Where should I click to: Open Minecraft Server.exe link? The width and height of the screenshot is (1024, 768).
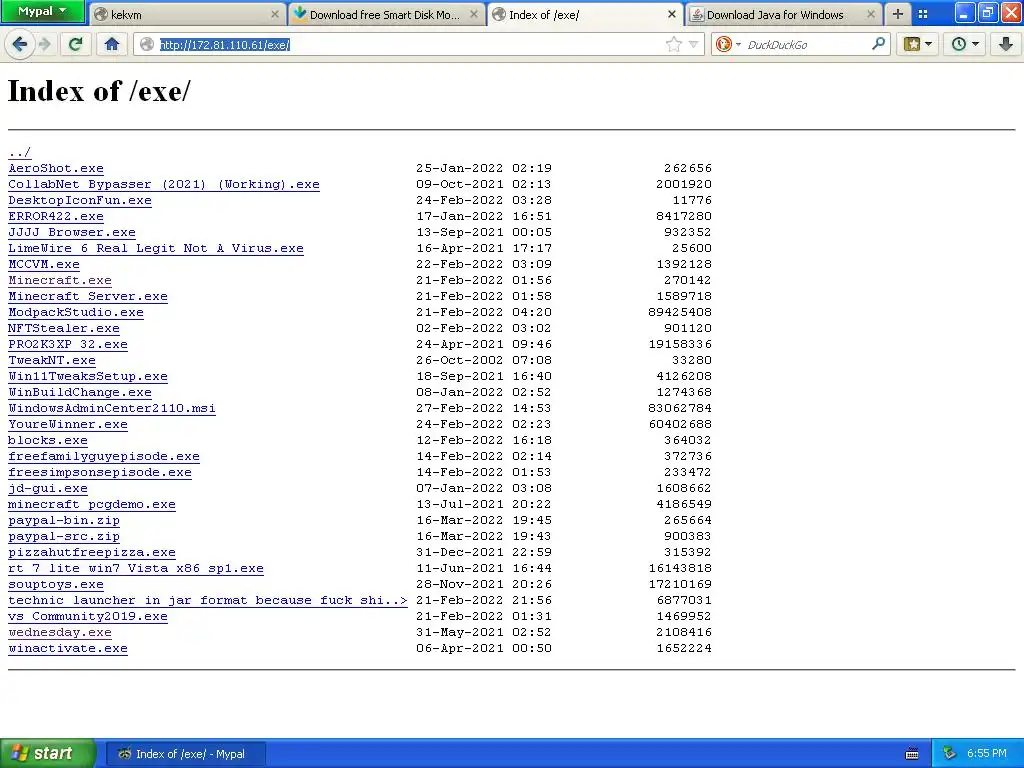click(88, 296)
